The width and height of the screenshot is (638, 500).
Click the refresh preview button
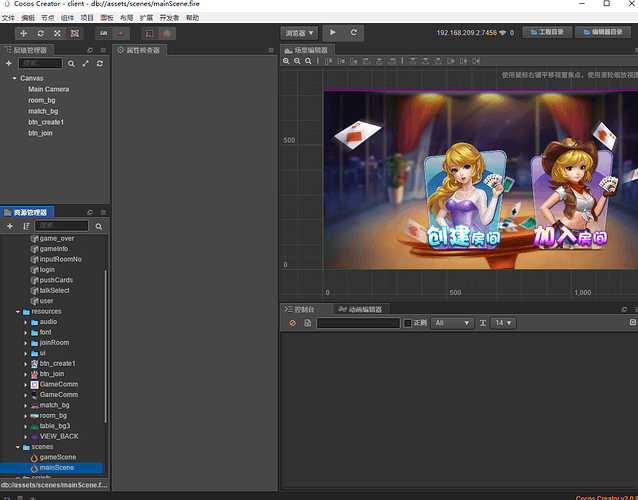coord(354,33)
